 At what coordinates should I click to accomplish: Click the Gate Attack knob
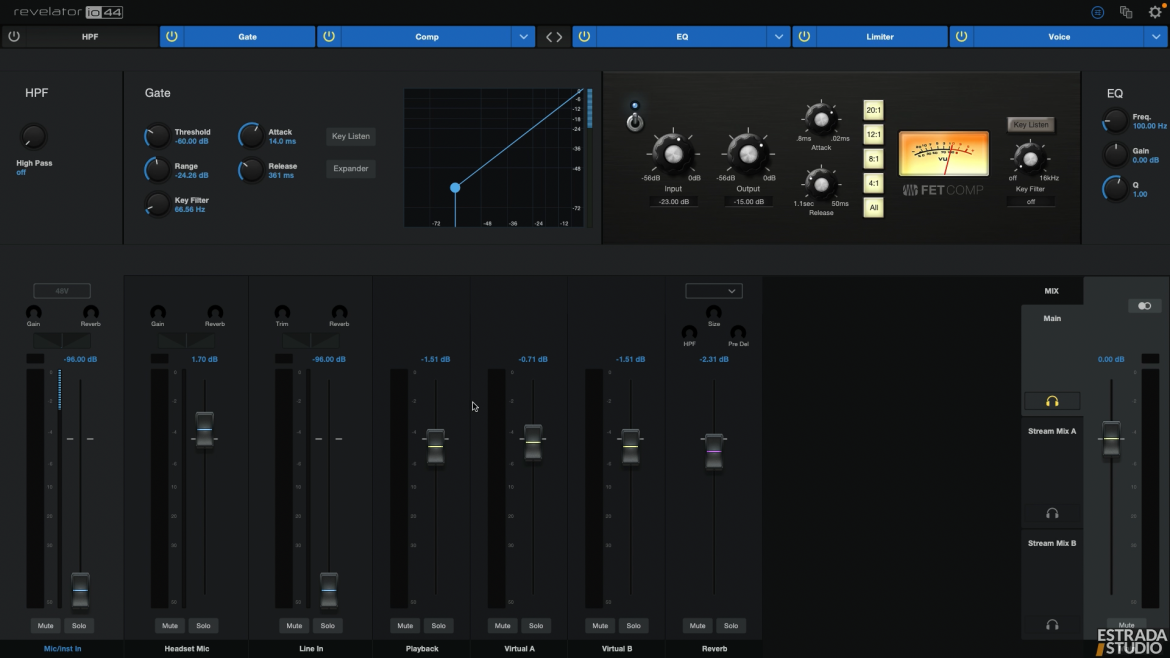251,136
